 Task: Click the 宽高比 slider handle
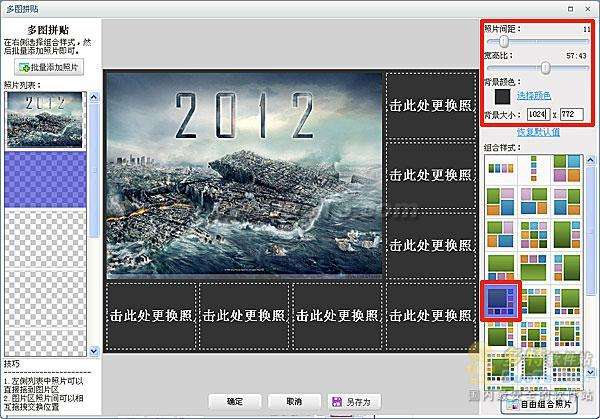[545, 68]
